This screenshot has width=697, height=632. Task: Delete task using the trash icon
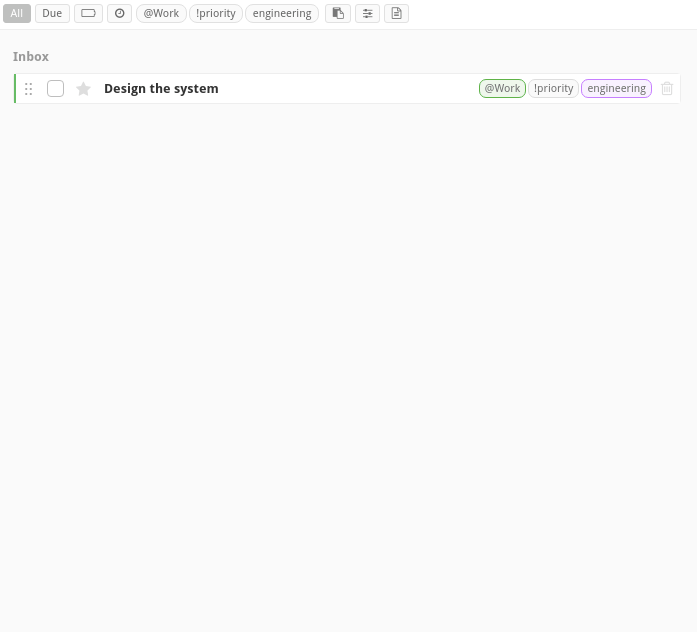coord(667,89)
